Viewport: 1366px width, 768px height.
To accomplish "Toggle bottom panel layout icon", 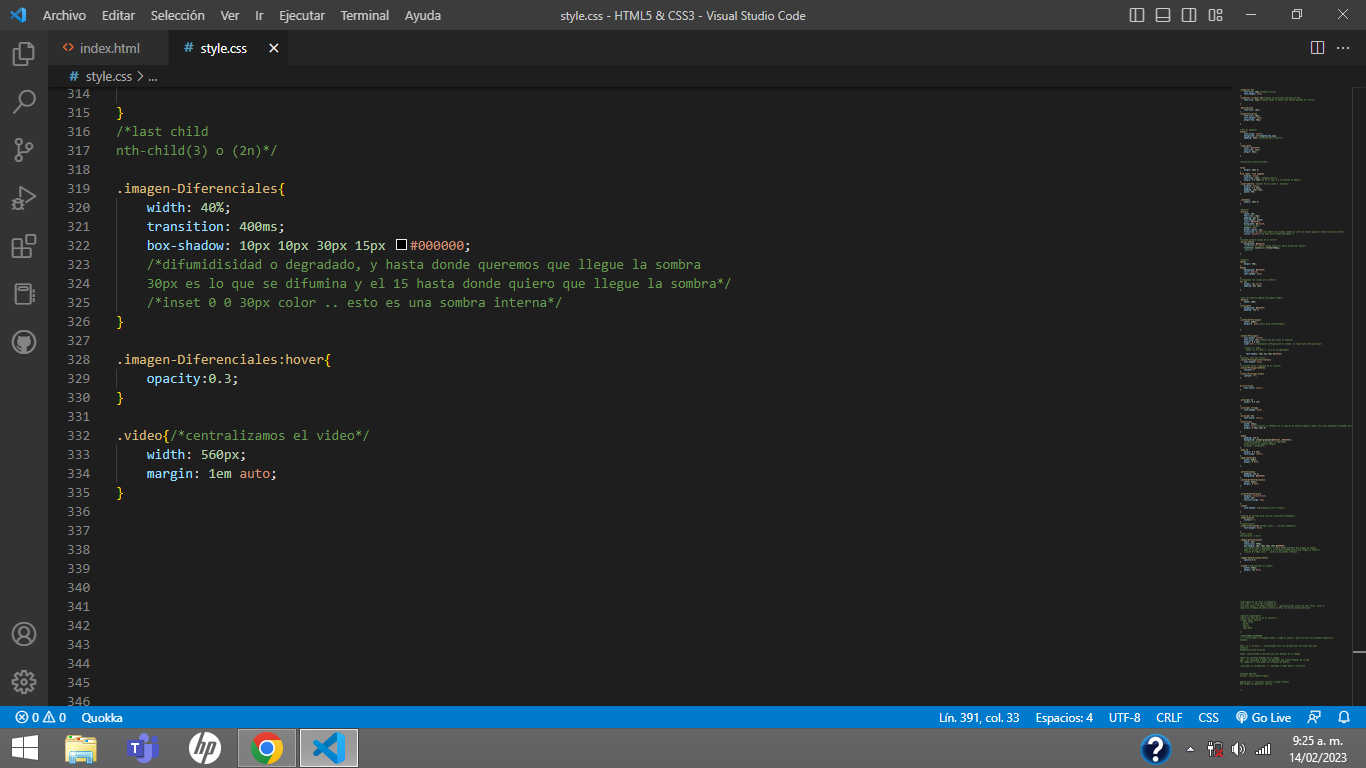I will point(1163,15).
